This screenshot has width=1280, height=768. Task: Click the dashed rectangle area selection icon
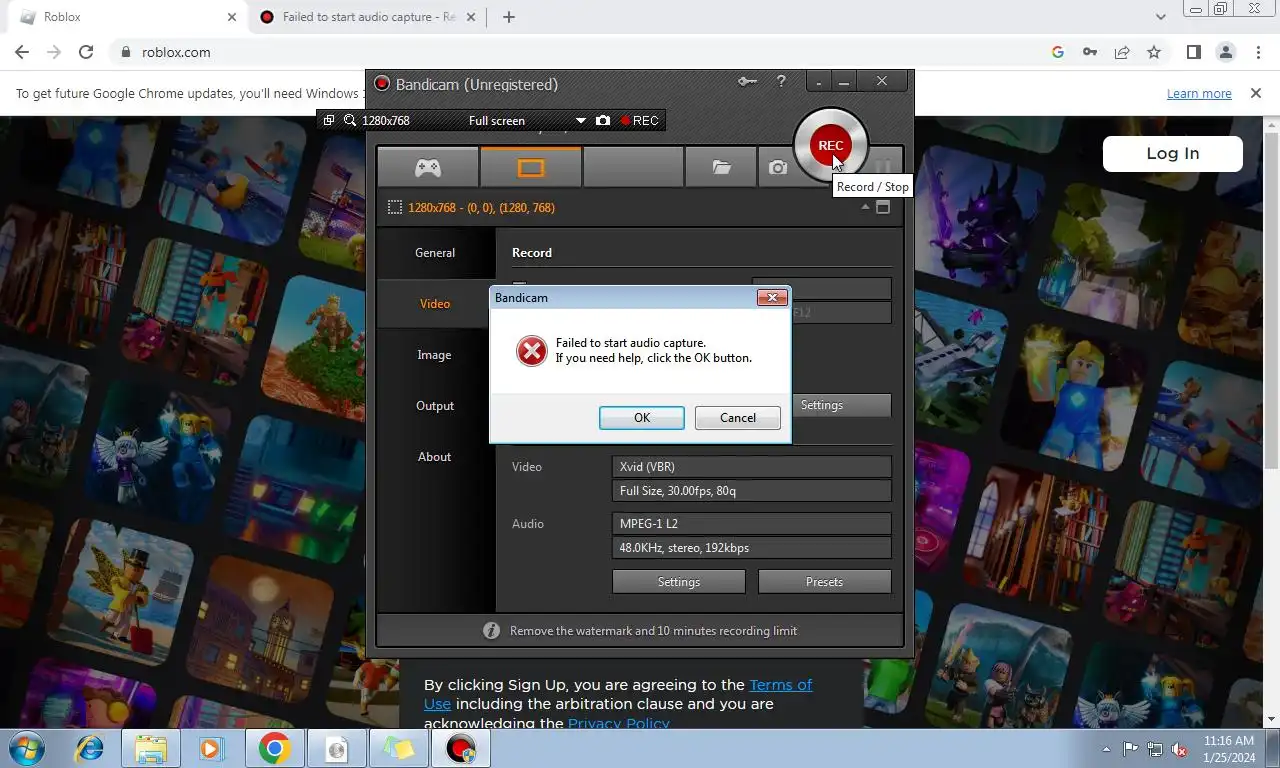pos(395,207)
